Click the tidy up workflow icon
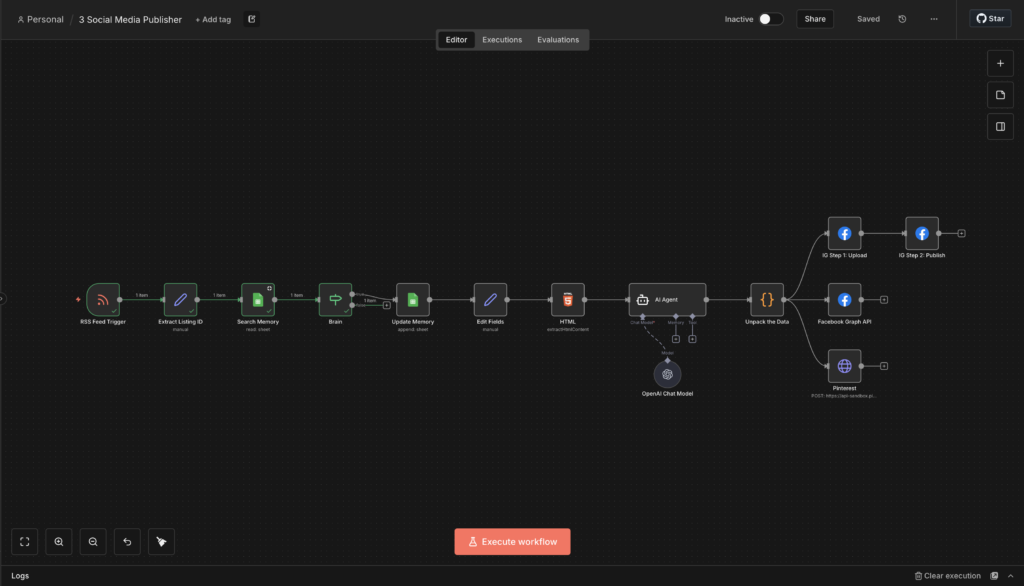 (161, 542)
